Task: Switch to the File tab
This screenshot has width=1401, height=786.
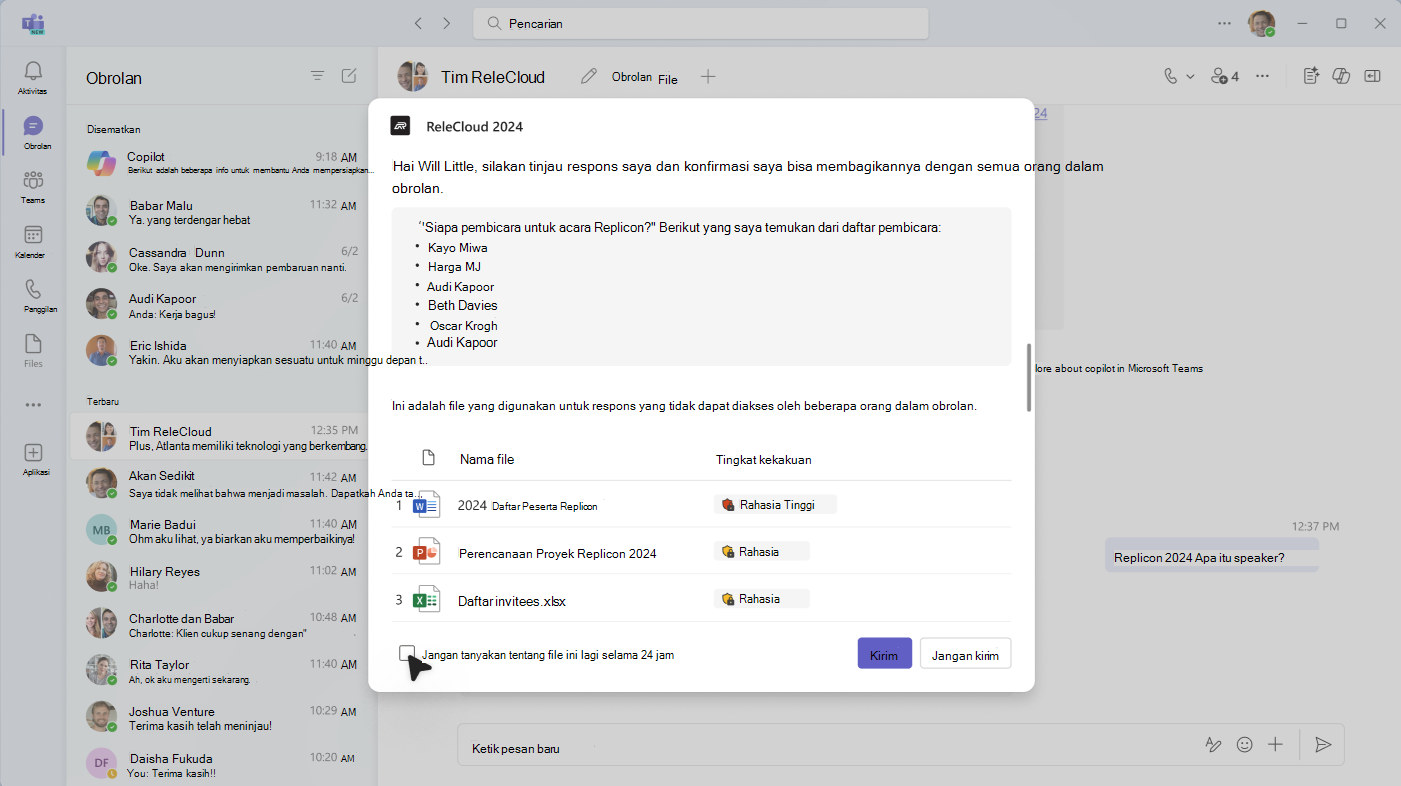Action: click(x=668, y=79)
